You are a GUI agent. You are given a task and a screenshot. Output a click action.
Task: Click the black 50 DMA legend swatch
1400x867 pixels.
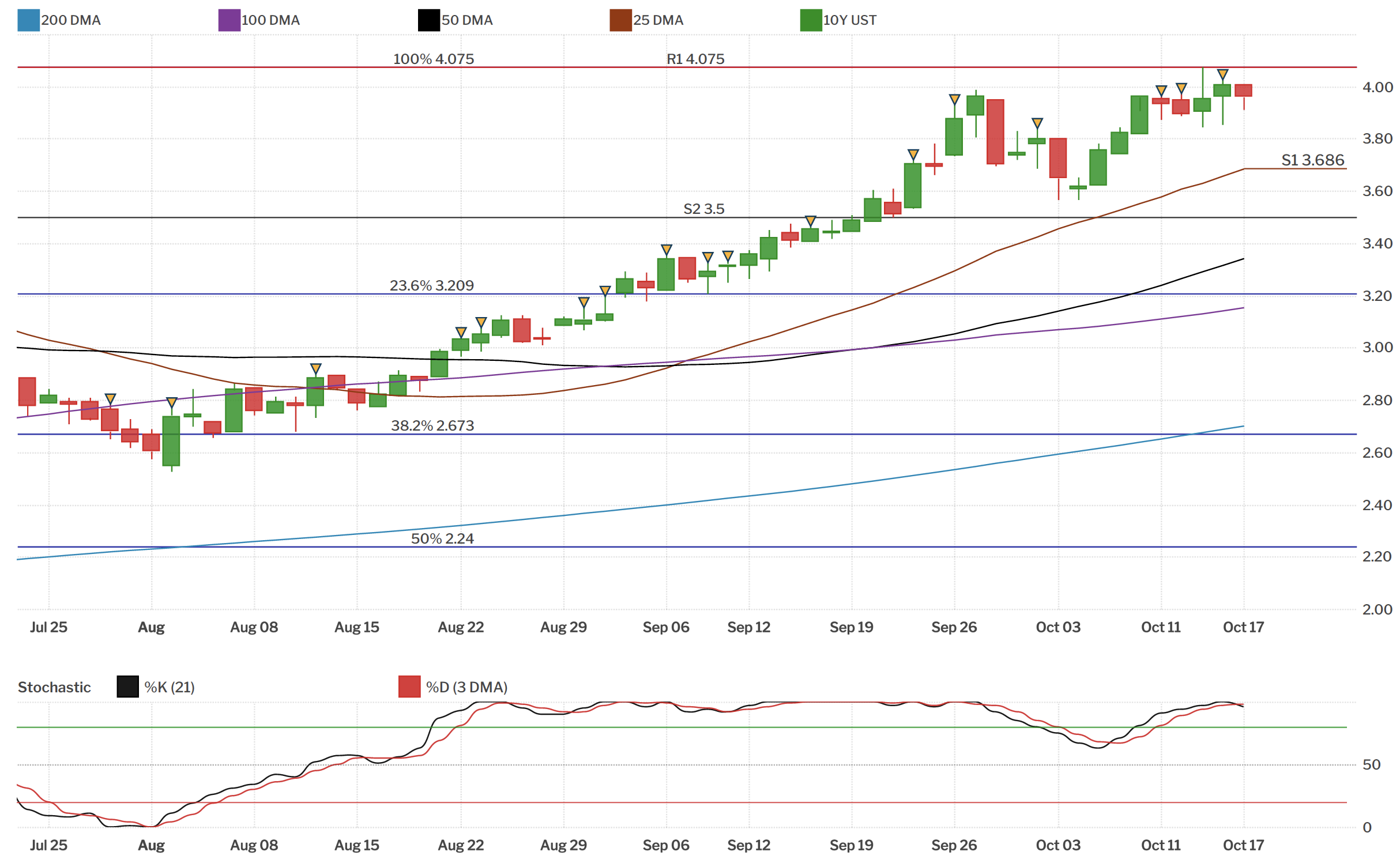pyautogui.click(x=428, y=20)
